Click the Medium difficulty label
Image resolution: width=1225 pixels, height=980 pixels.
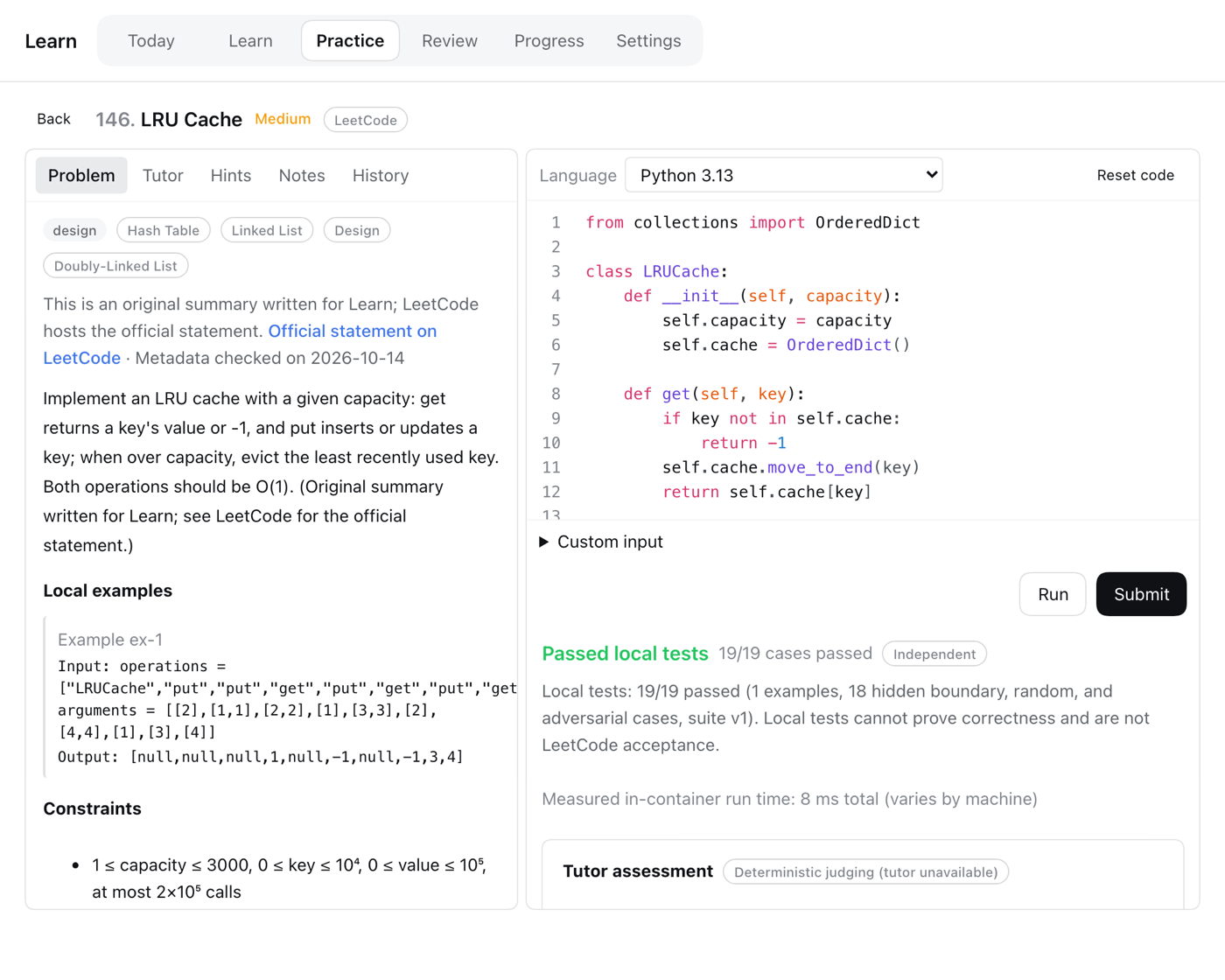[x=283, y=119]
